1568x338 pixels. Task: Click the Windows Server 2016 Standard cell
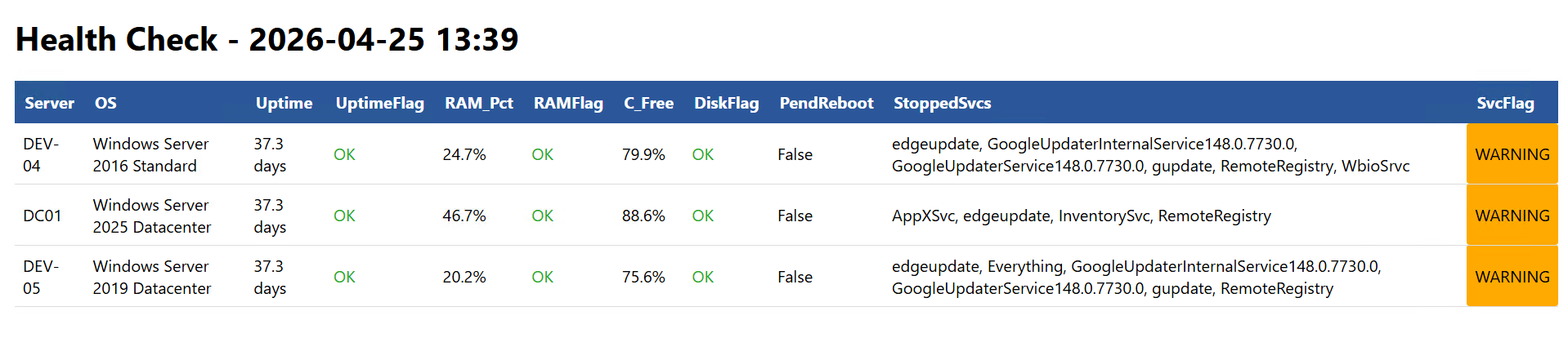150,154
